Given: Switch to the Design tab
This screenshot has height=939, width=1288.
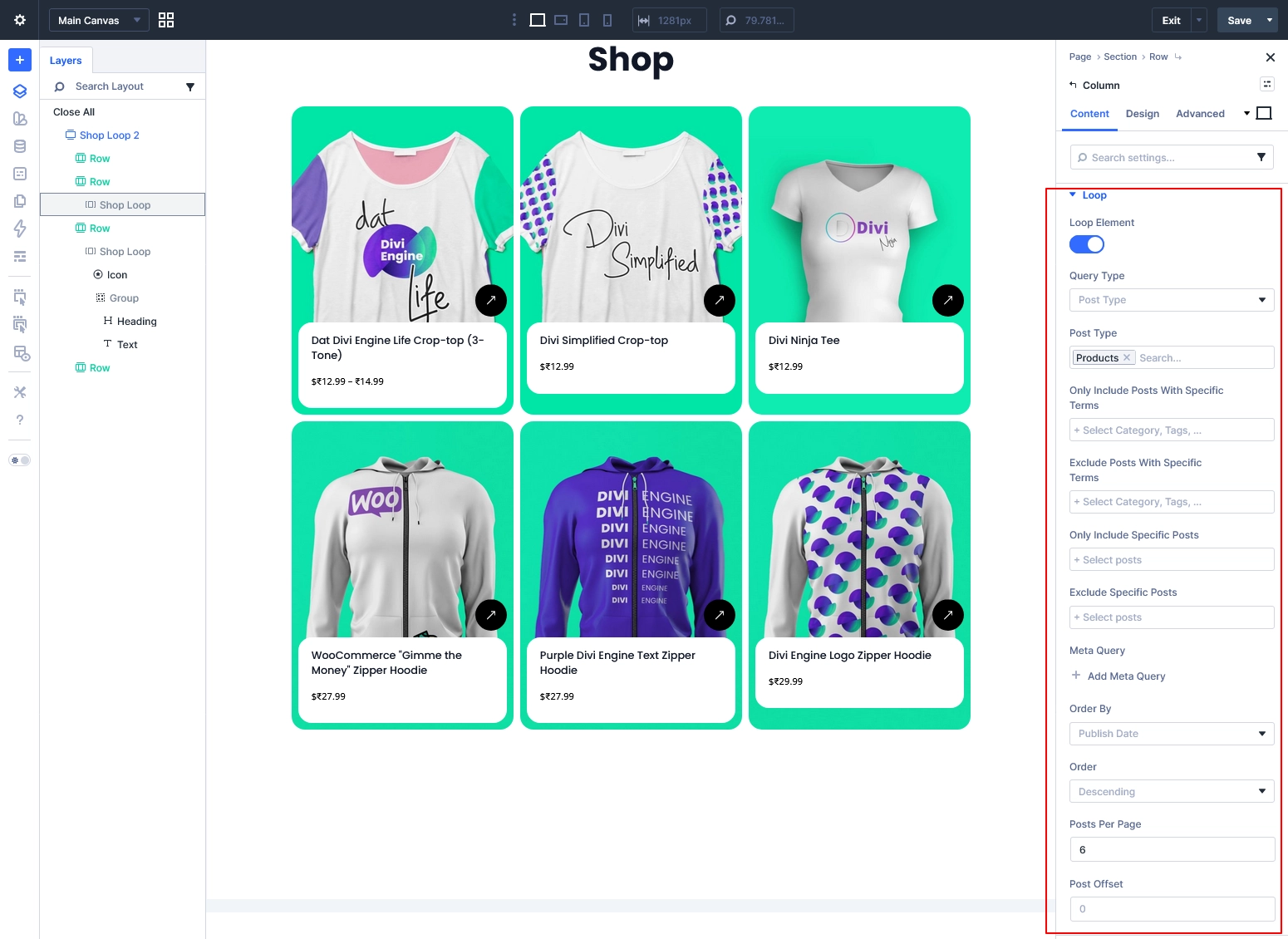Looking at the screenshot, I should pyautogui.click(x=1143, y=114).
